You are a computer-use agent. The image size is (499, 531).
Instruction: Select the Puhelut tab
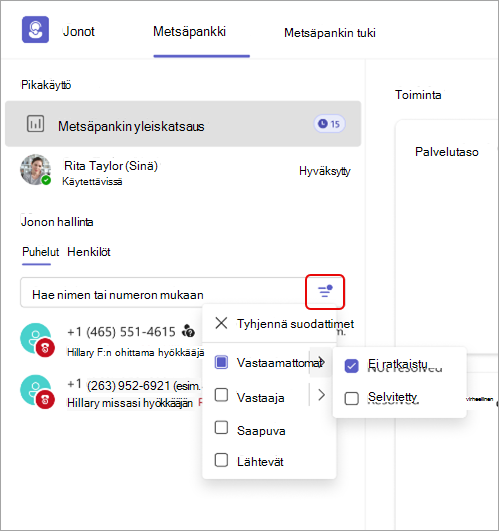pos(40,252)
